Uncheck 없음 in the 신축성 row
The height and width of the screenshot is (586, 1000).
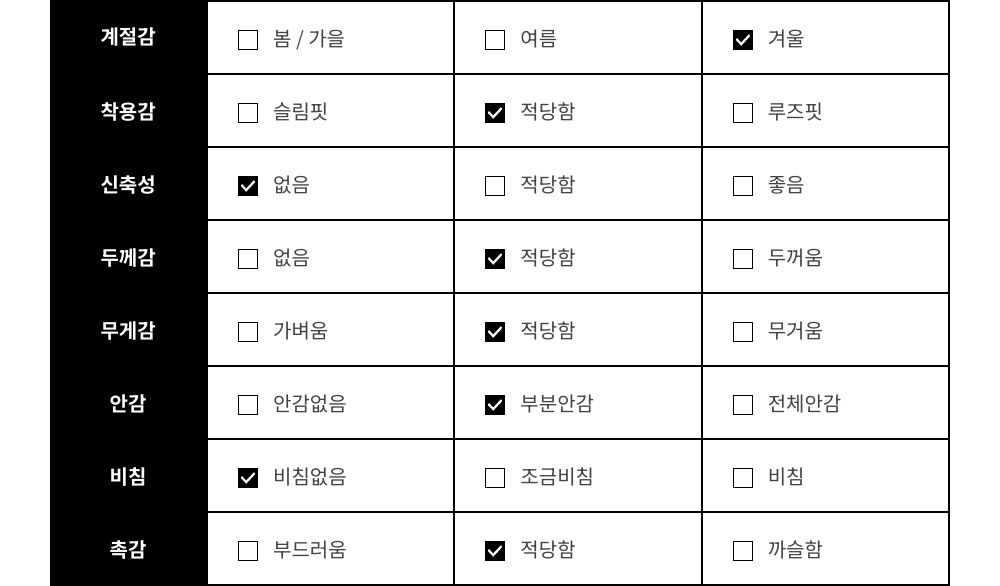coord(247,186)
